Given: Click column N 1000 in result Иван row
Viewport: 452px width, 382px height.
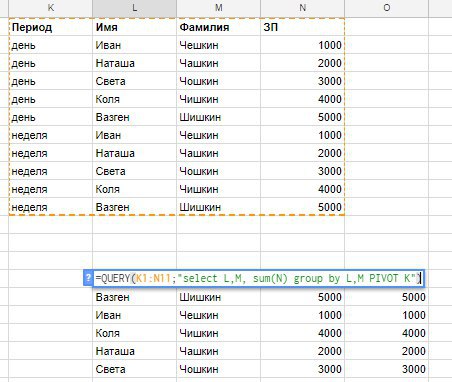Looking at the screenshot, I should point(303,315).
